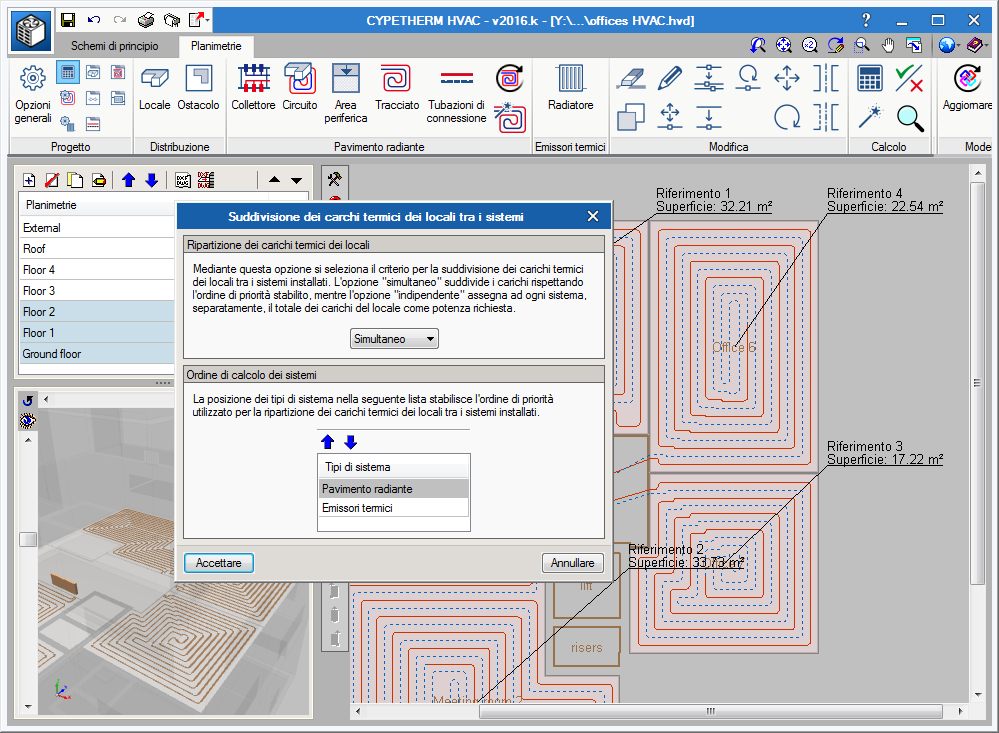The image size is (999, 733).
Task: Move system type up with blue arrow in dialog
Action: tap(327, 442)
